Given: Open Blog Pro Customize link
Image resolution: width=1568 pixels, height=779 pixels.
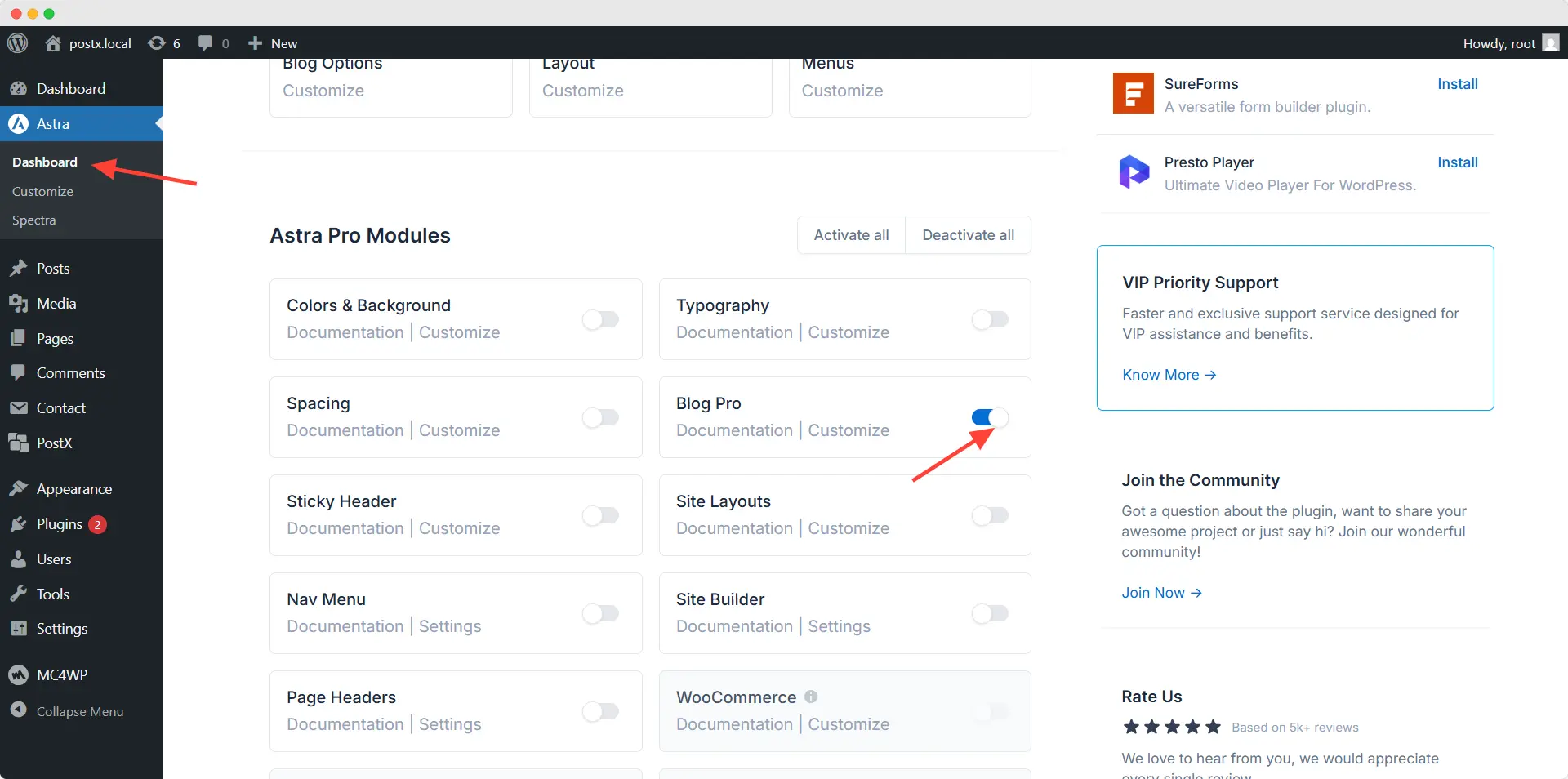Looking at the screenshot, I should pyautogui.click(x=849, y=430).
